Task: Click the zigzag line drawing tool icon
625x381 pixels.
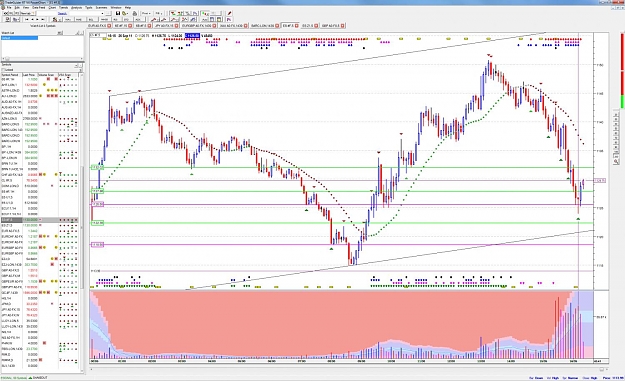Action: [x=175, y=19]
